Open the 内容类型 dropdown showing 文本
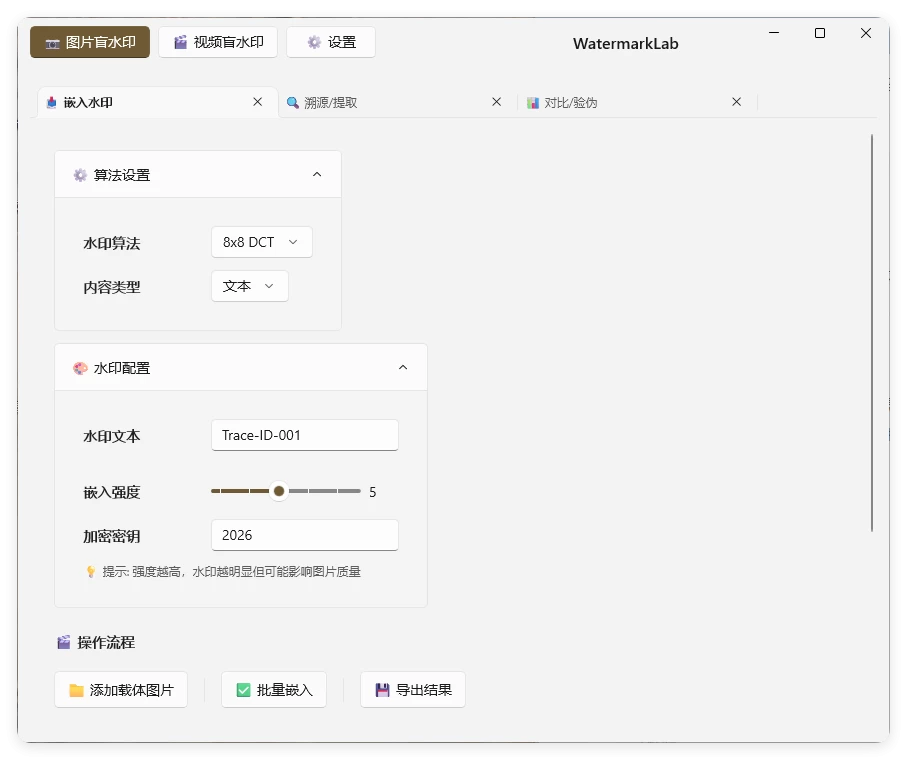 point(249,285)
